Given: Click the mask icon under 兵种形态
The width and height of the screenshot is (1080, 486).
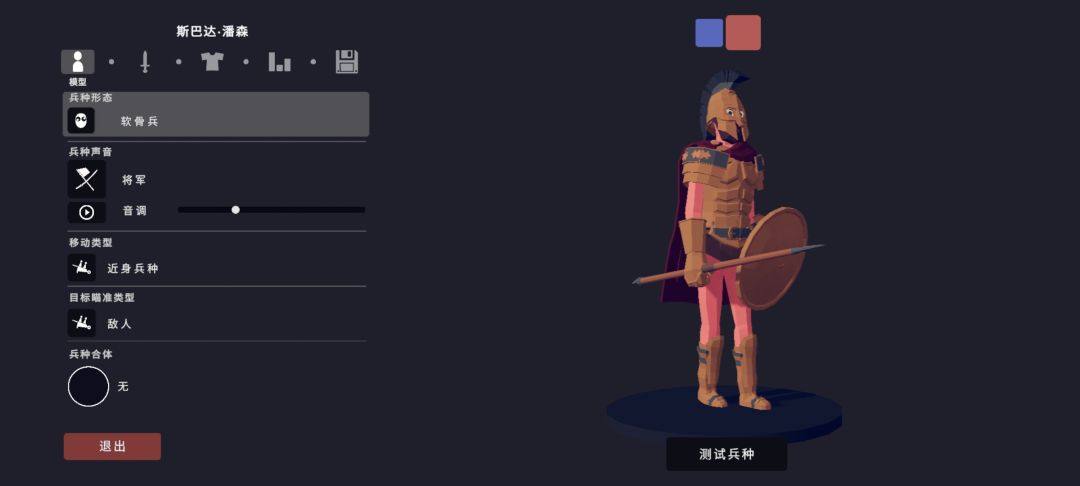Looking at the screenshot, I should click(81, 120).
